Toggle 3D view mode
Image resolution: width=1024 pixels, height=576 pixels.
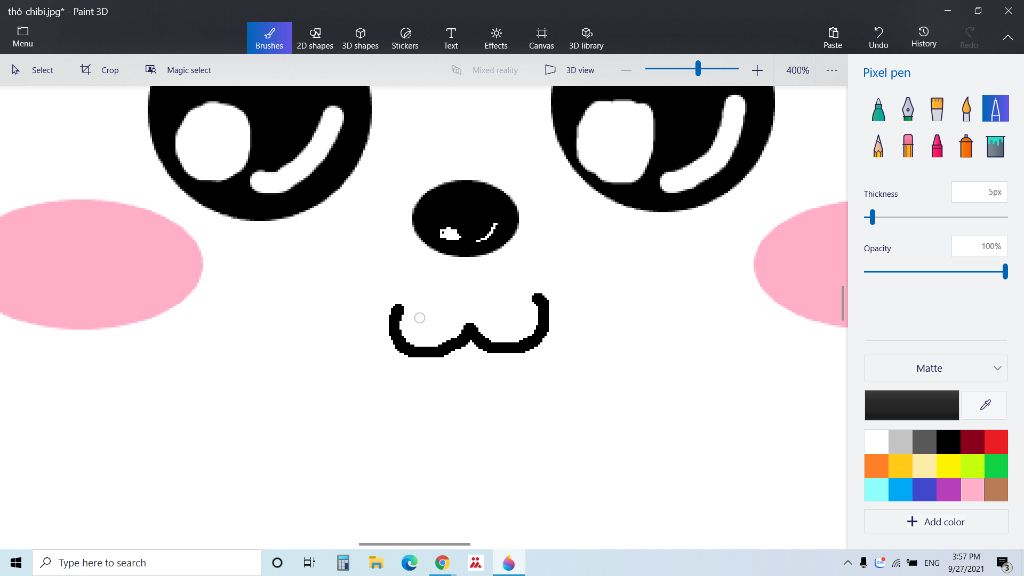(x=569, y=70)
